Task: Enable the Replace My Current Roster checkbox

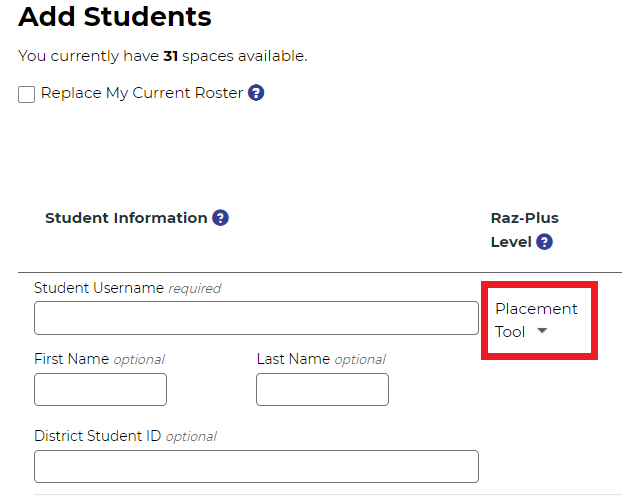Action: (x=27, y=94)
